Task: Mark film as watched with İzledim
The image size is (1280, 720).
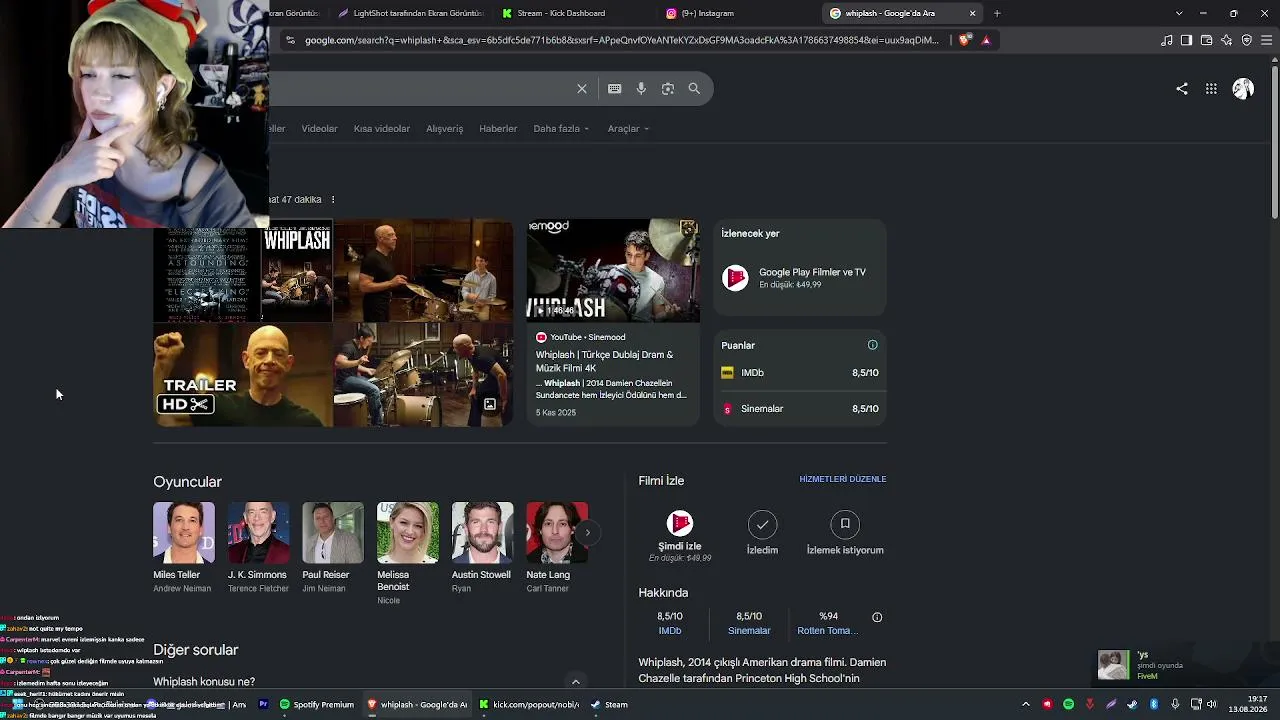Action: coord(762,533)
